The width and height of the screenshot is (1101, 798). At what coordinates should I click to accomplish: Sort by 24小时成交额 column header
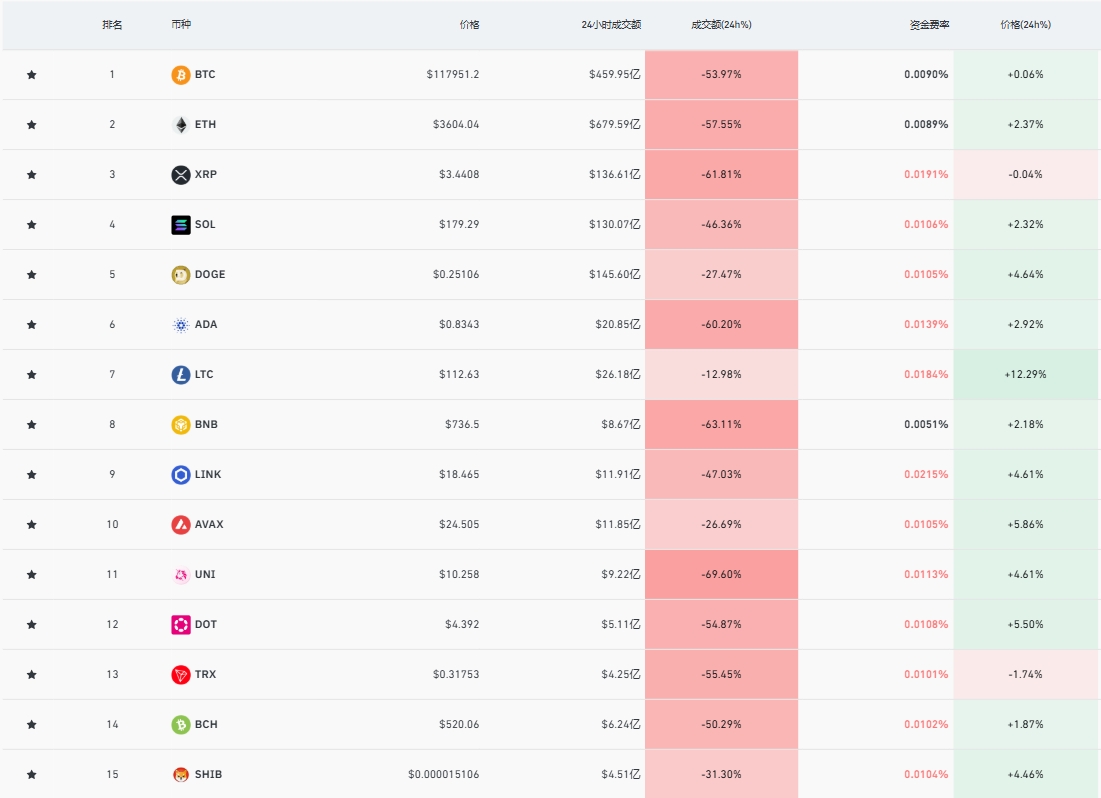coord(611,25)
